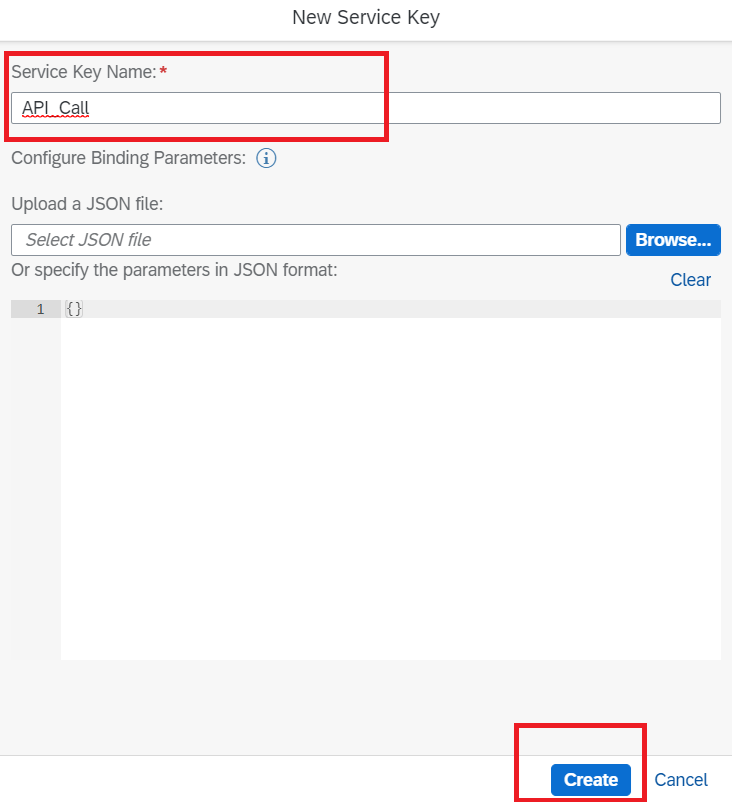Click the Configure Binding Parameters label
The width and height of the screenshot is (732, 802).
point(128,158)
